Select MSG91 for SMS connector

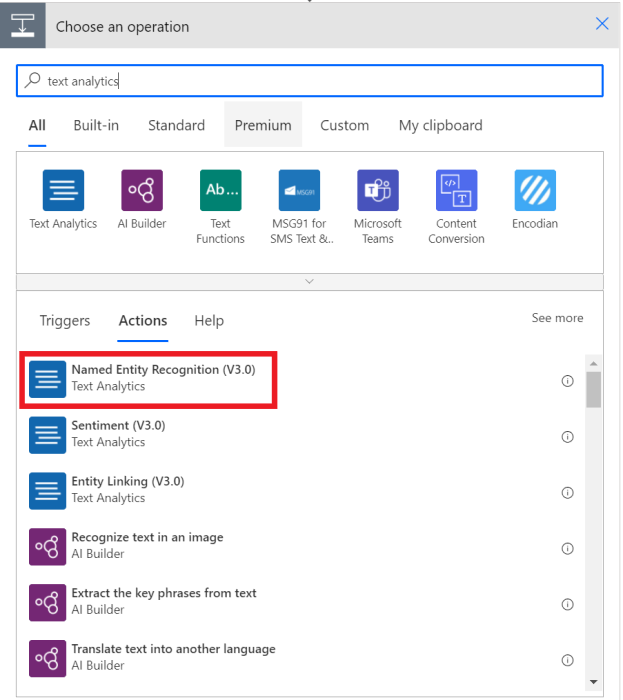(299, 190)
